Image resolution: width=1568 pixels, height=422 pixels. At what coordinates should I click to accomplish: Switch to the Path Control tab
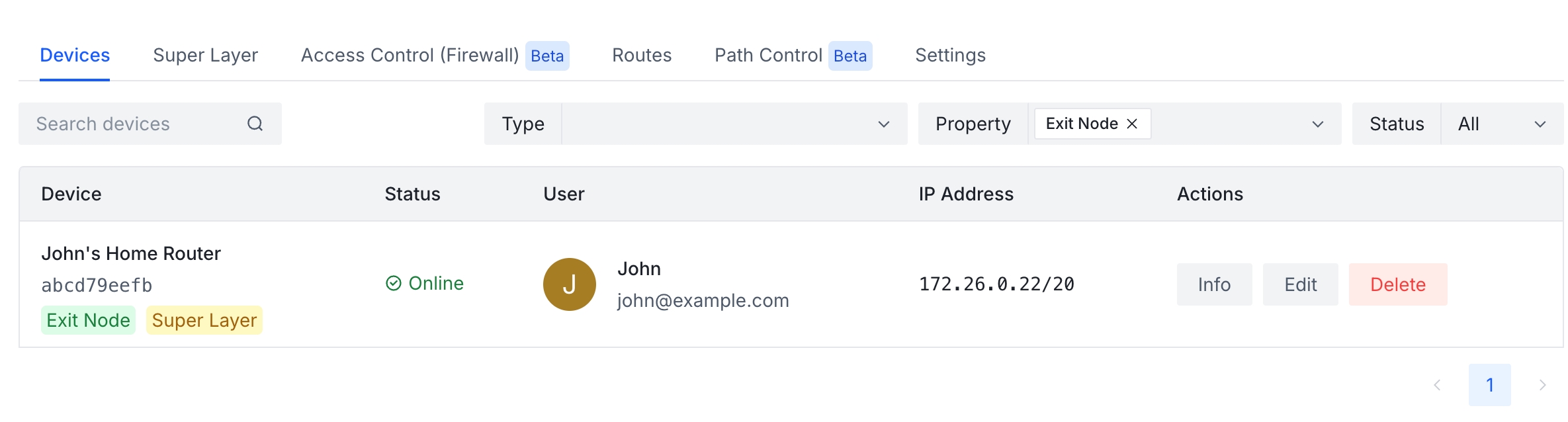point(768,56)
